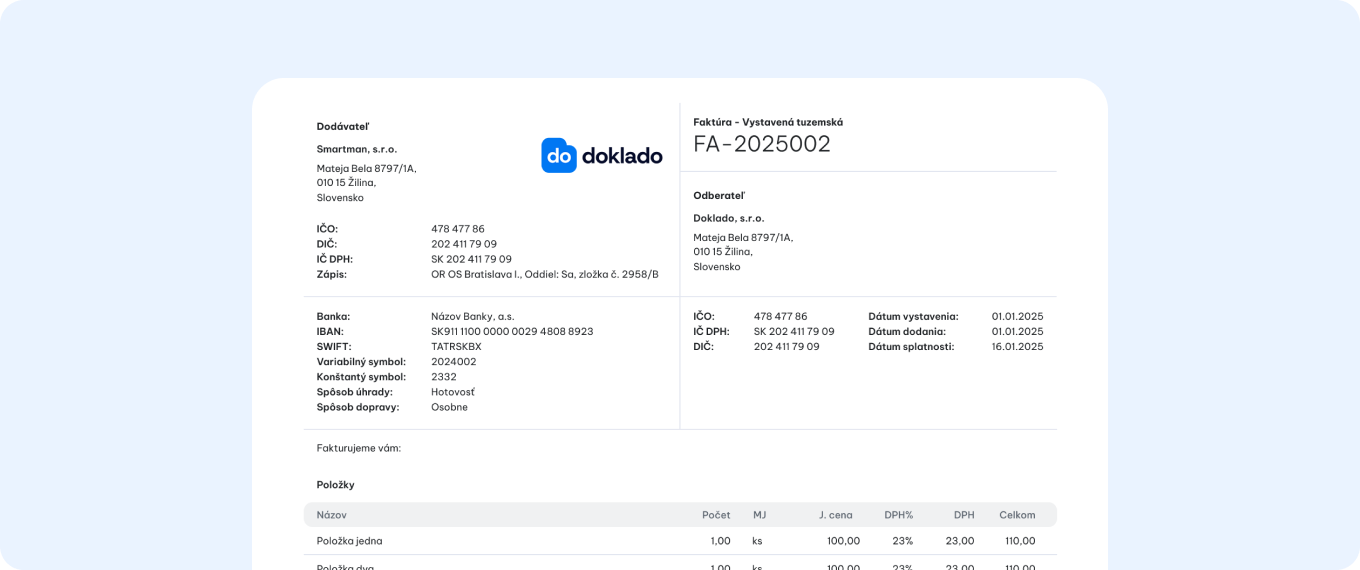The height and width of the screenshot is (570, 1360).
Task: Click the Zápis value OR OS Bratislava I.
Action: click(545, 274)
